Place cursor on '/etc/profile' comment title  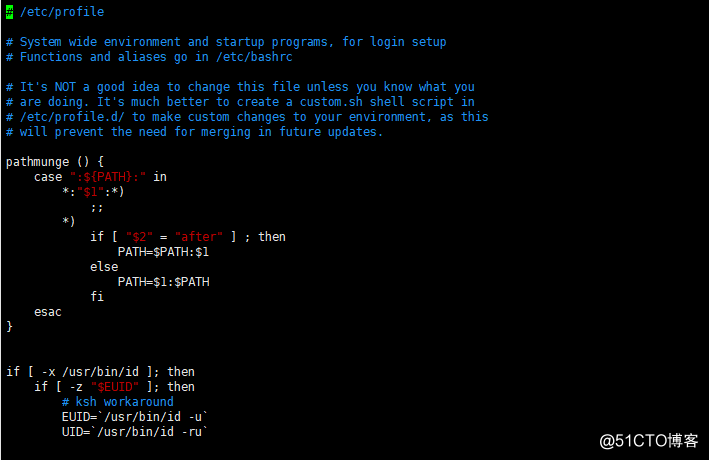point(62,12)
